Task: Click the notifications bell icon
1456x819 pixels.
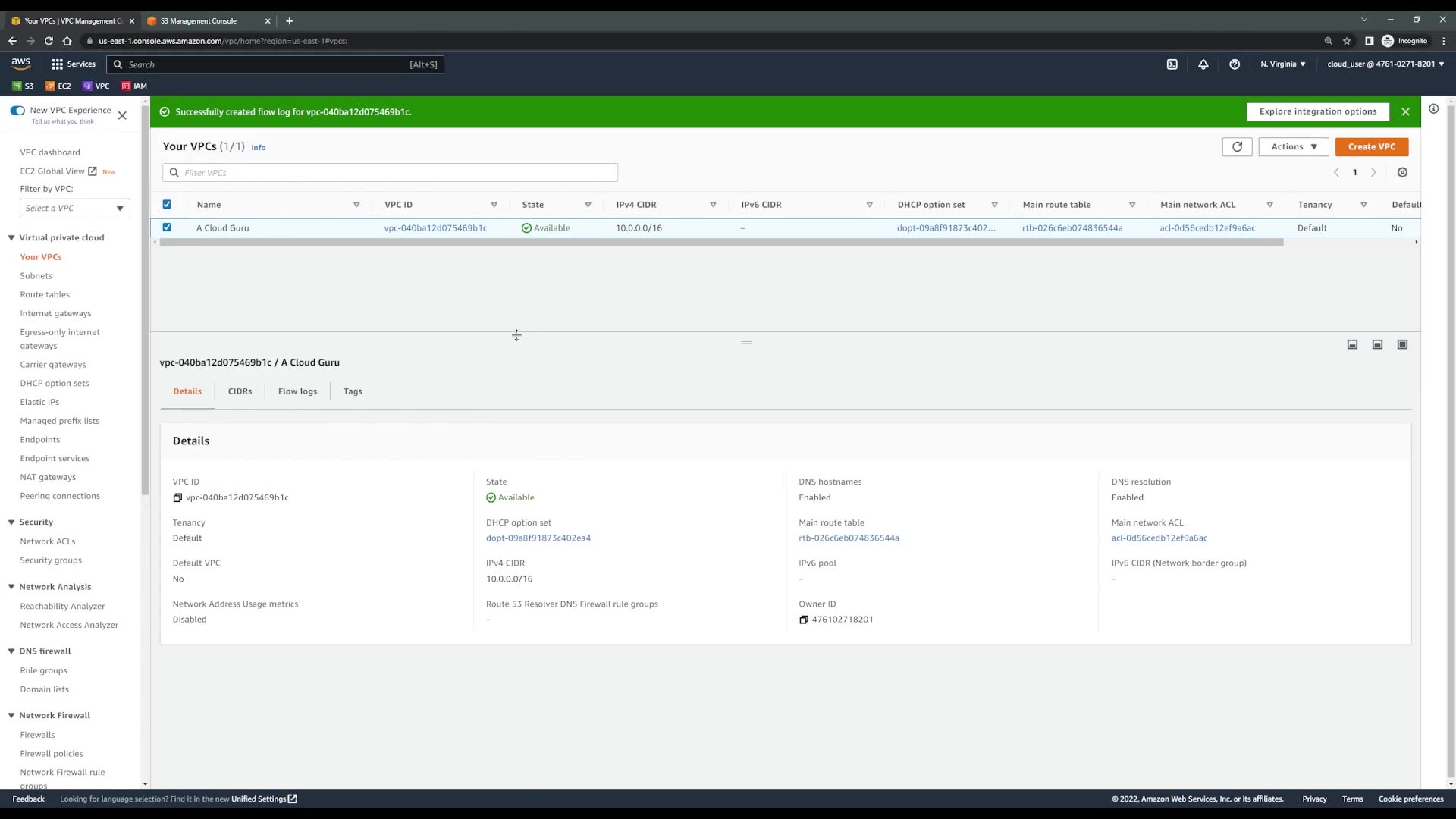Action: point(1203,64)
